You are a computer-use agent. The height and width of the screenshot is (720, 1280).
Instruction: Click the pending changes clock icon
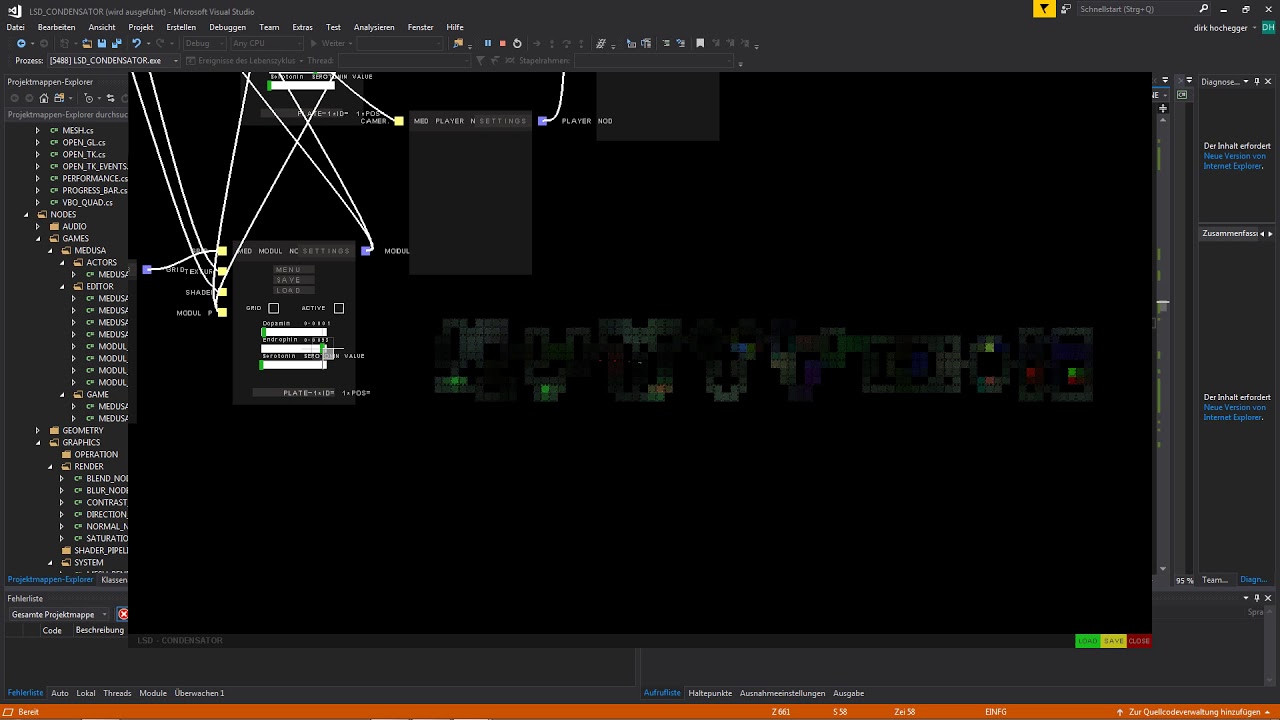(x=89, y=98)
